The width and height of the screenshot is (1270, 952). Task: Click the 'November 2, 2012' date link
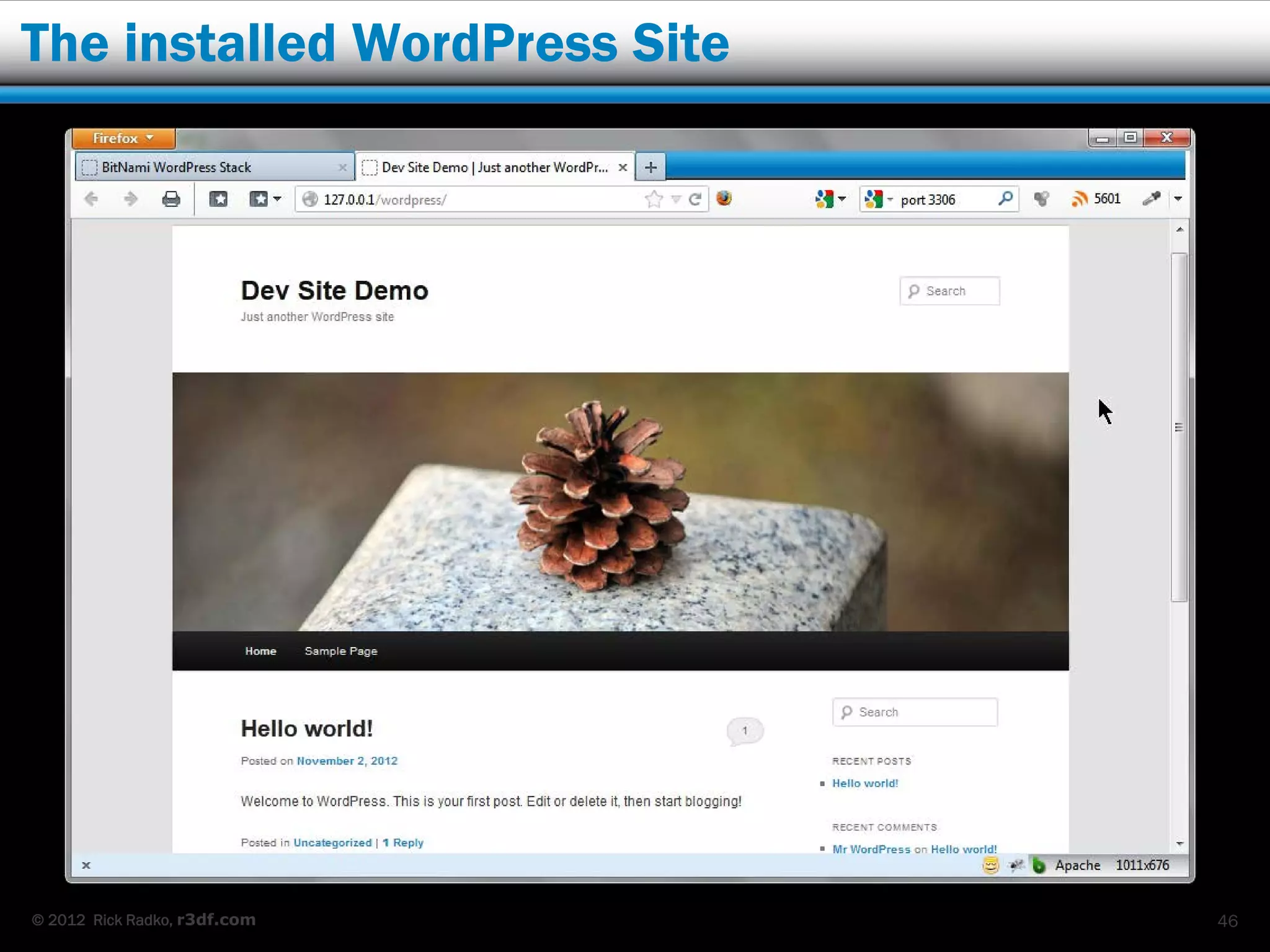tap(347, 760)
